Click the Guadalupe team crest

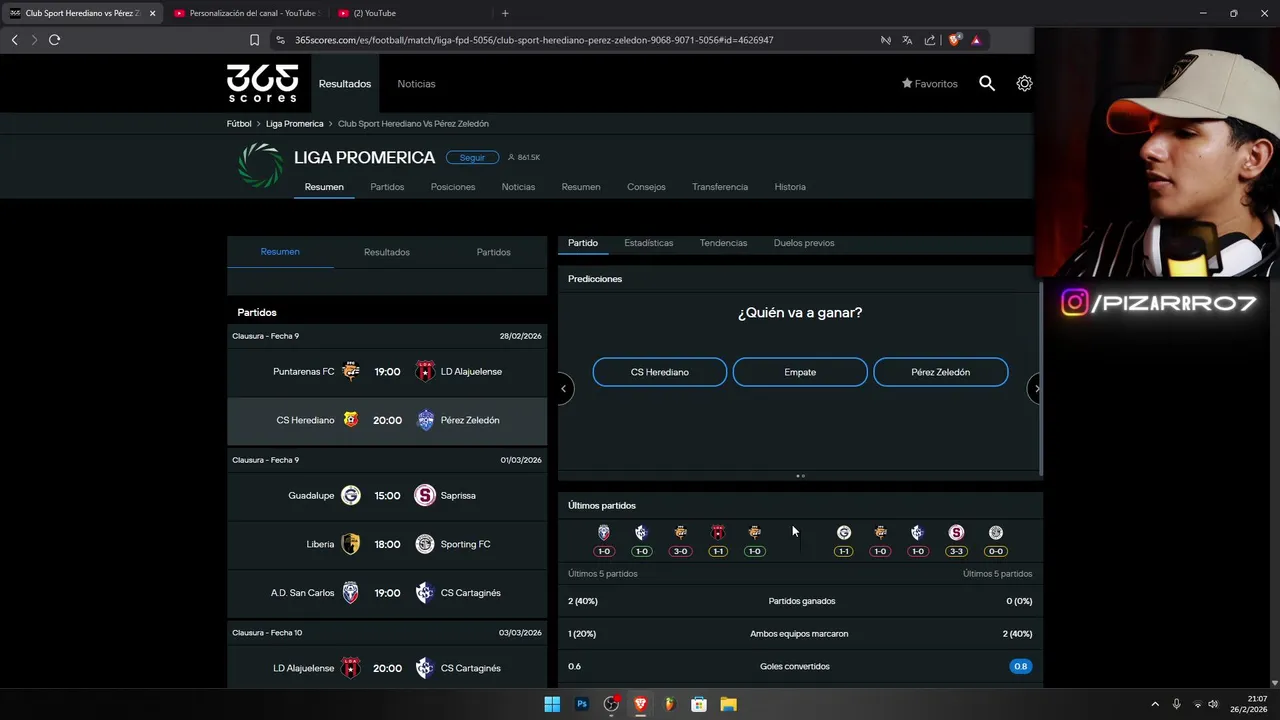[x=350, y=496]
